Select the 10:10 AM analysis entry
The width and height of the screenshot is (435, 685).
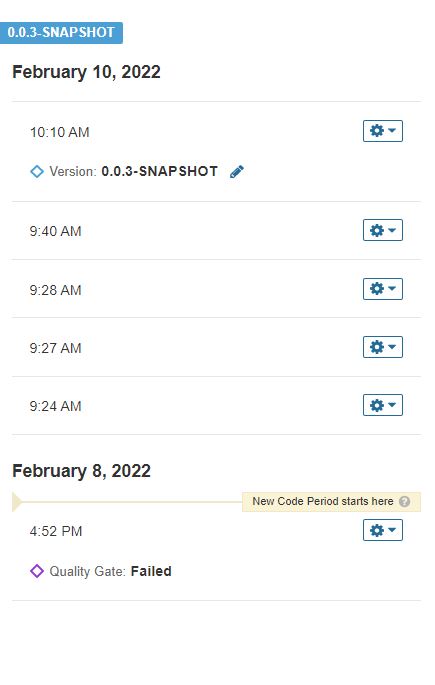pyautogui.click(x=217, y=152)
